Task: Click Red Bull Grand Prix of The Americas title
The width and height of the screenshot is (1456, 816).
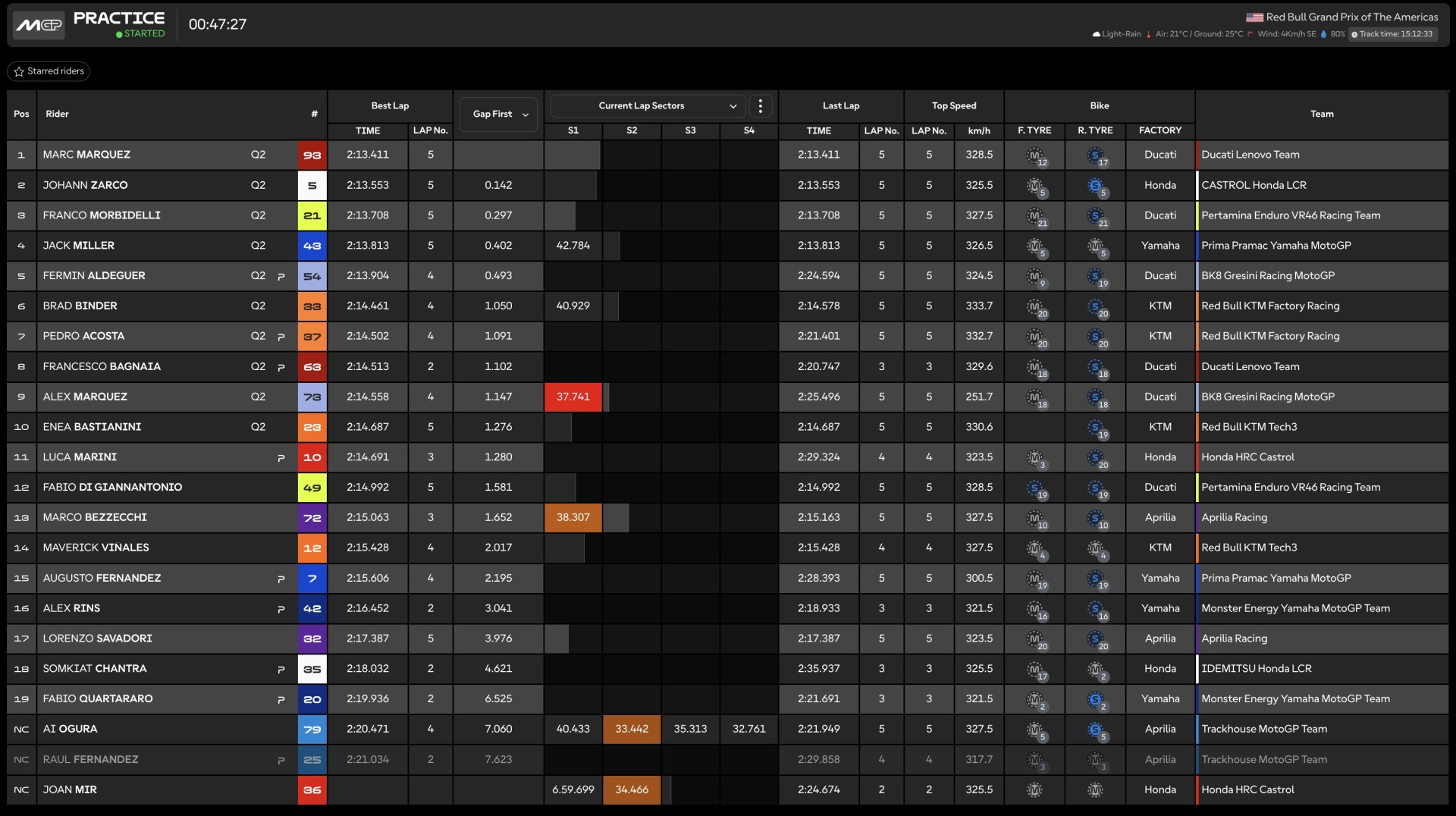Action: (x=1352, y=17)
